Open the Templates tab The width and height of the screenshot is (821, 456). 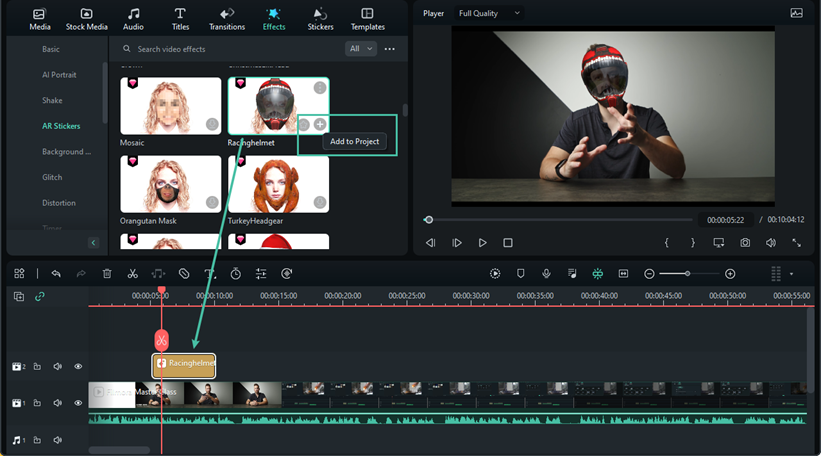pos(367,19)
